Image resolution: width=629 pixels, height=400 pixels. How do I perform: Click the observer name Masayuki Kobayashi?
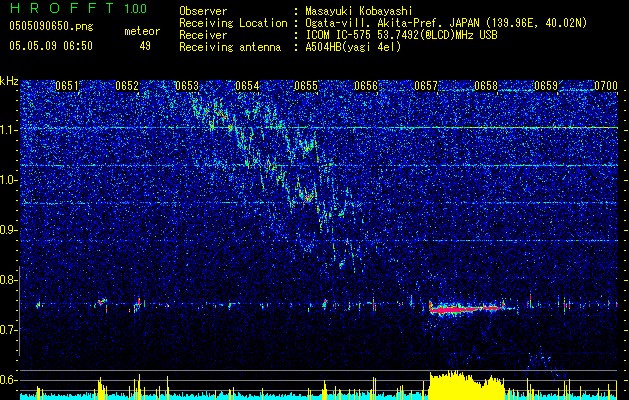pyautogui.click(x=359, y=12)
